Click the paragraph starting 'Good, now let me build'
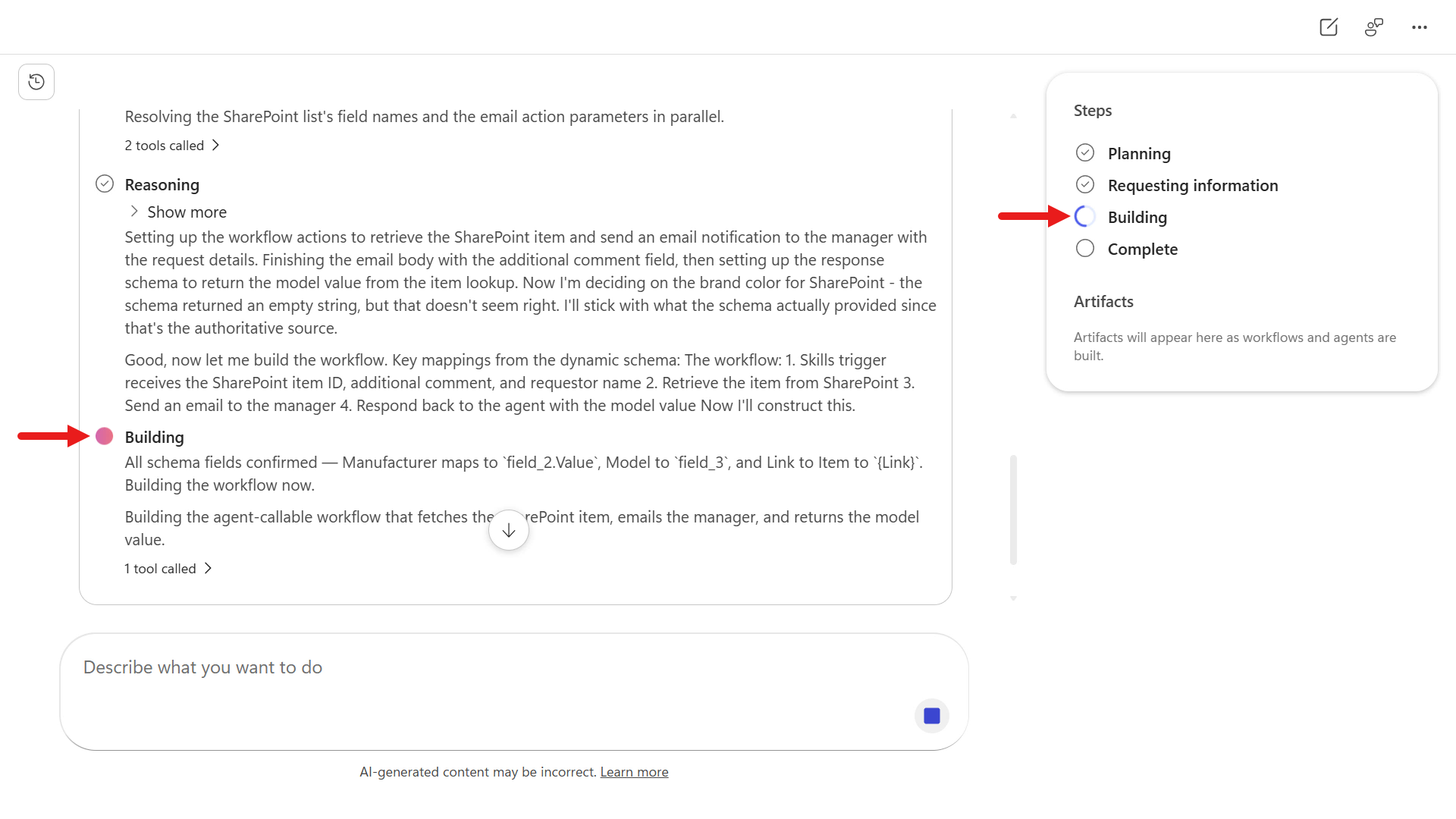This screenshot has height=819, width=1456. pyautogui.click(x=520, y=382)
